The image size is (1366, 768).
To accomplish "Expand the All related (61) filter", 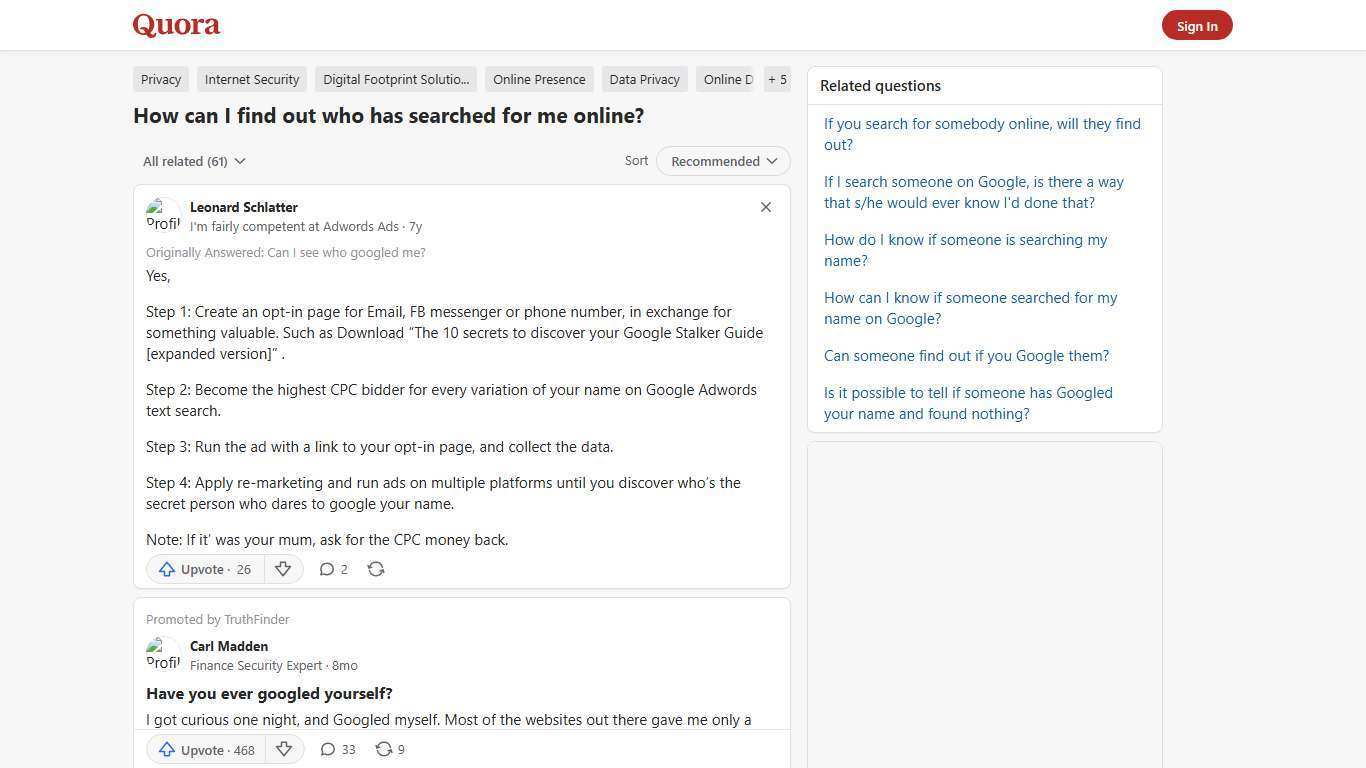I will 193,161.
